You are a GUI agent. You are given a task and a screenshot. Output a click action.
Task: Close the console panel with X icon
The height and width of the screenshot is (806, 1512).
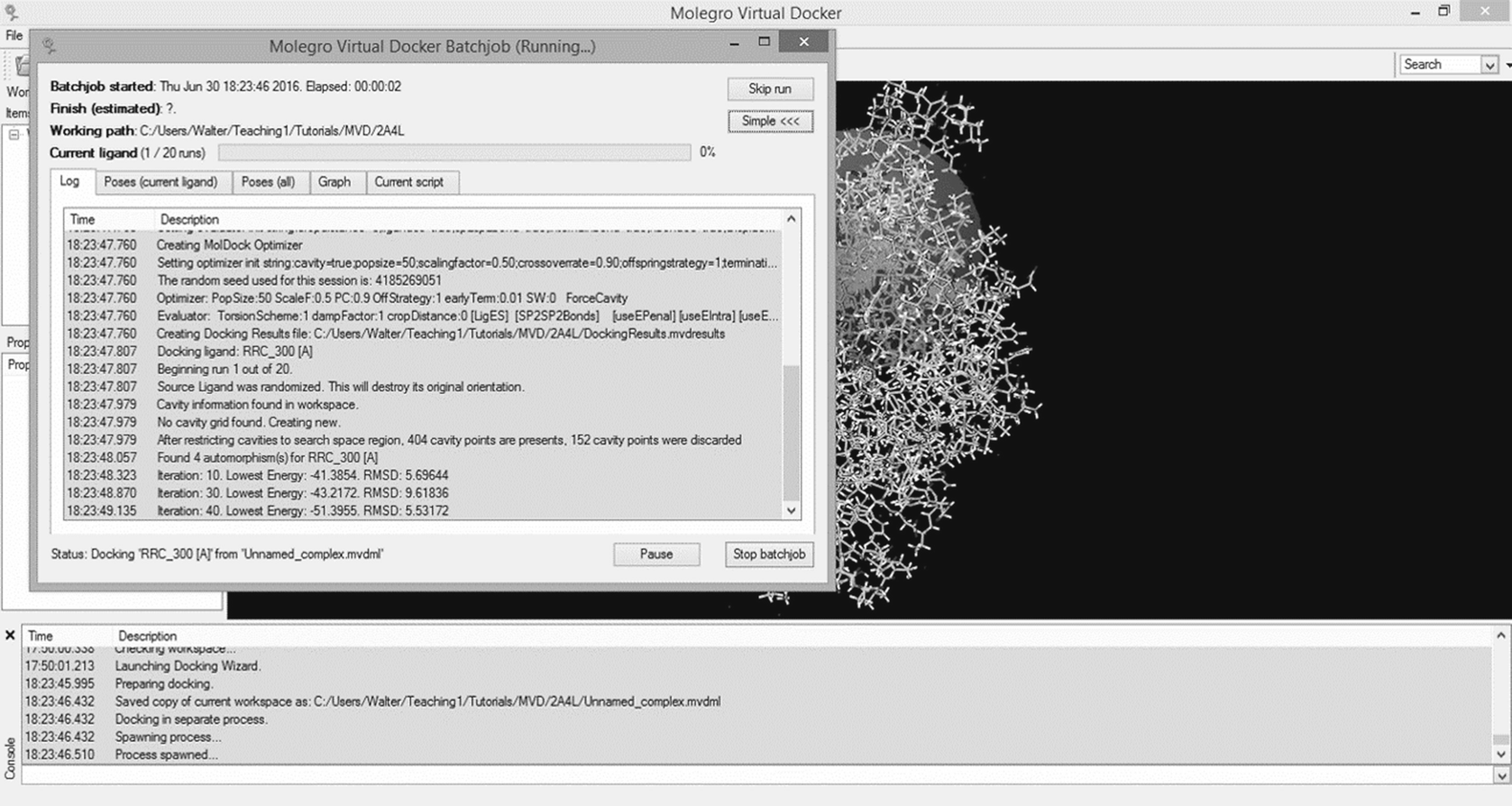click(x=10, y=636)
